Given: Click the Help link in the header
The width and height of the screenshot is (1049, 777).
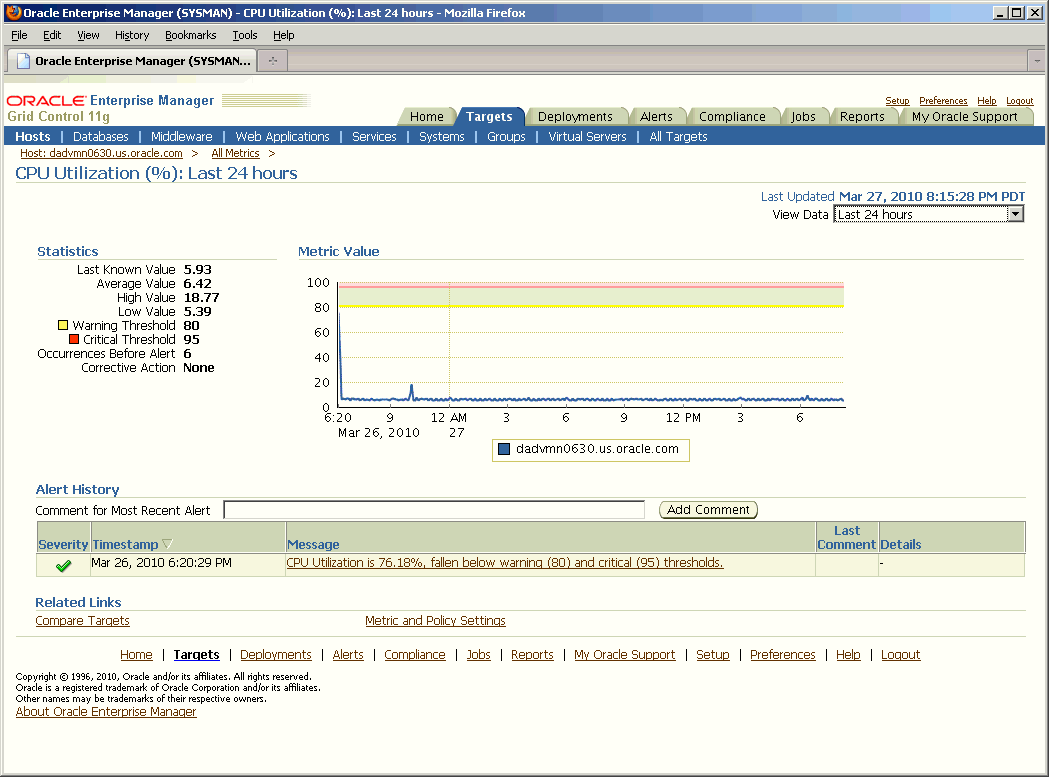Looking at the screenshot, I should [987, 101].
